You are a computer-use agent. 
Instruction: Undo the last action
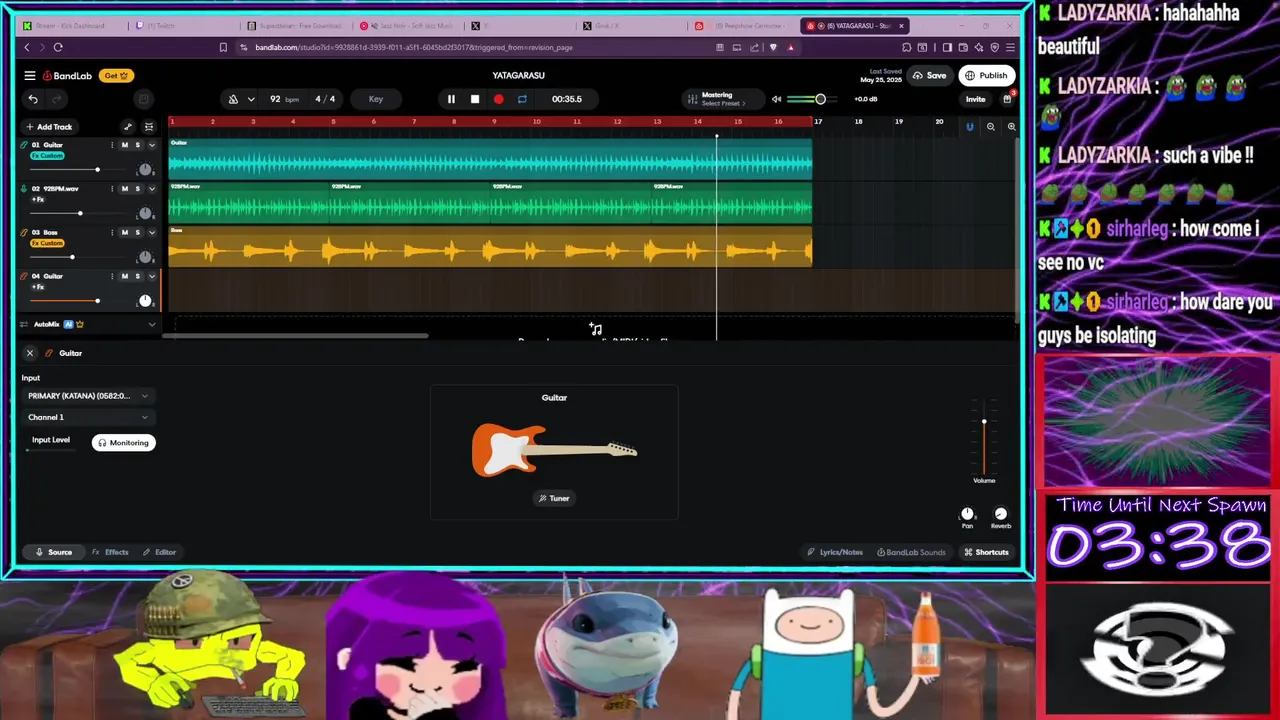tap(33, 99)
